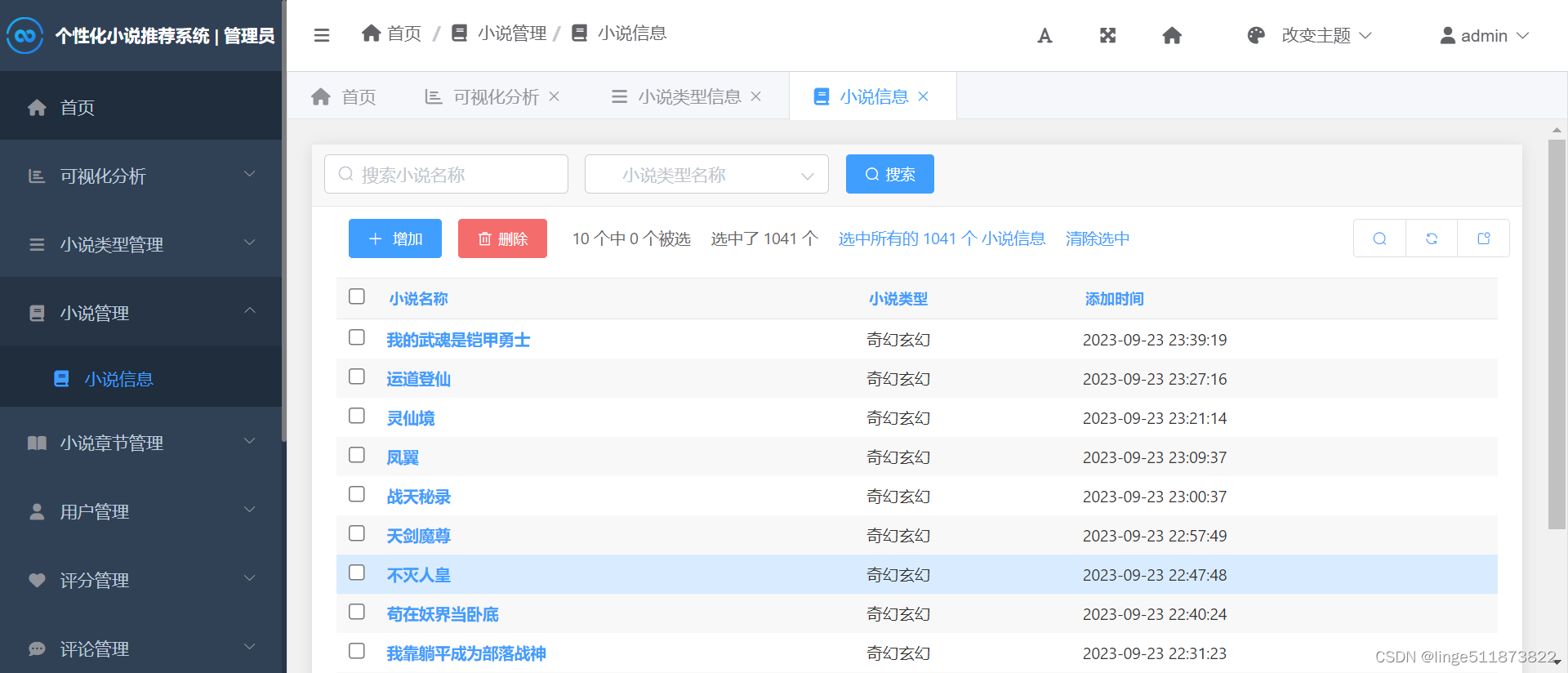Check the row 灵仙境
Screen dimensions: 1568x673
(357, 416)
